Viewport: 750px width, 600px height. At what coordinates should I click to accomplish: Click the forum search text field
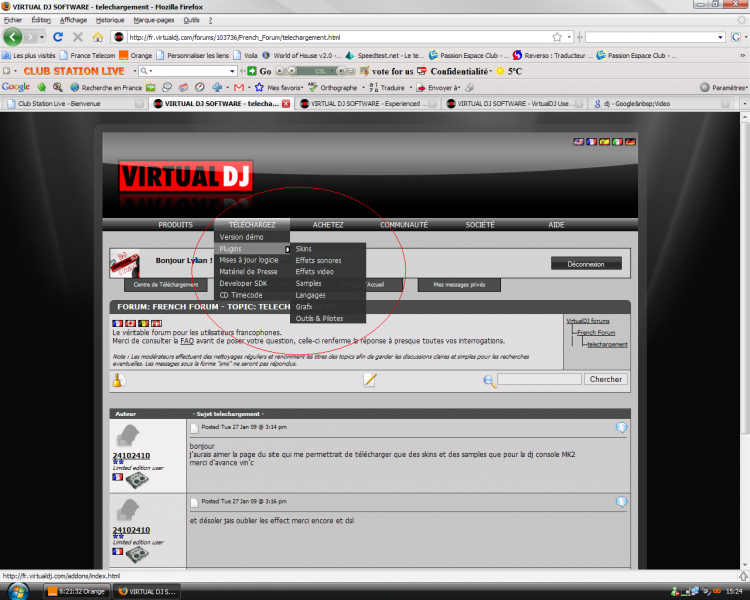click(540, 379)
